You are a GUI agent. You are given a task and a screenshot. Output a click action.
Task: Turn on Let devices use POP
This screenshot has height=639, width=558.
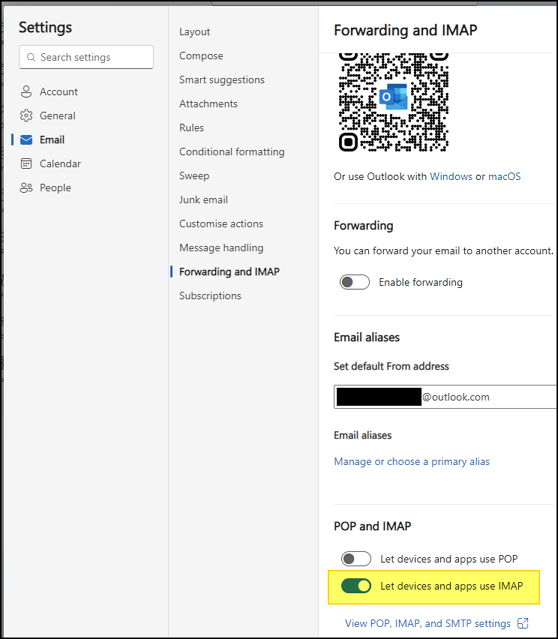356,559
